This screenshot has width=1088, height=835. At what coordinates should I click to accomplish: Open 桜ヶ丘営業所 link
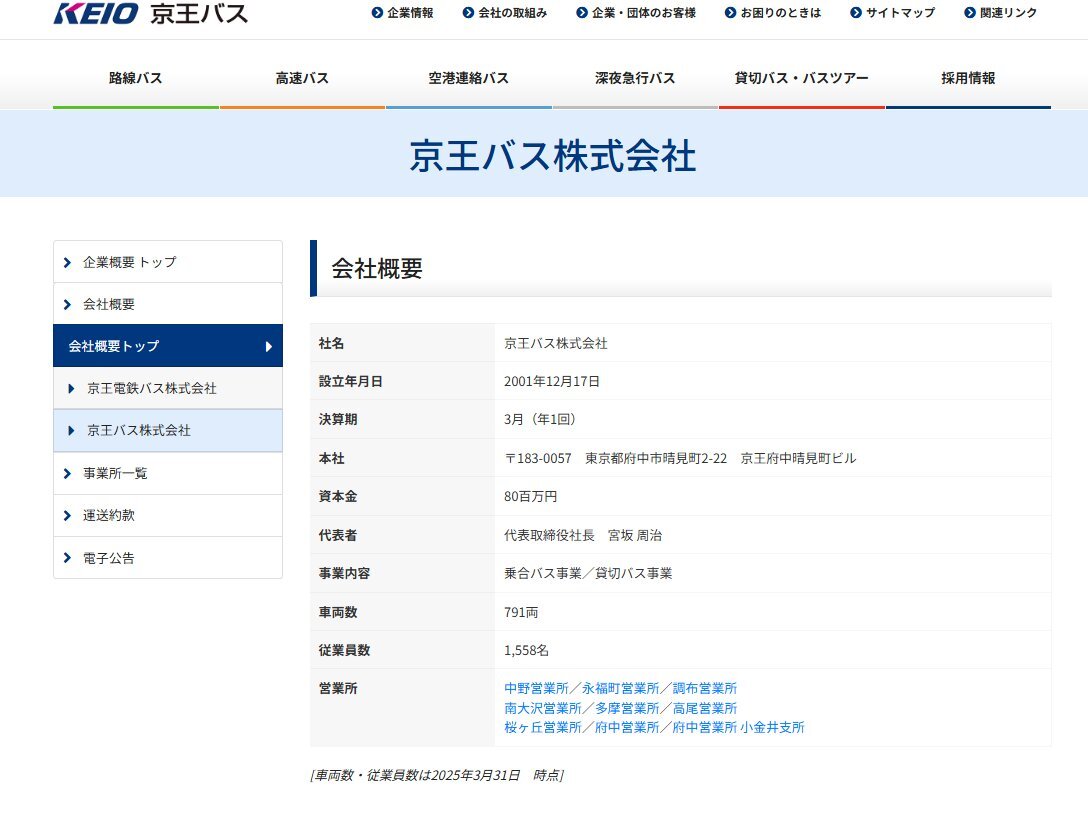click(543, 727)
